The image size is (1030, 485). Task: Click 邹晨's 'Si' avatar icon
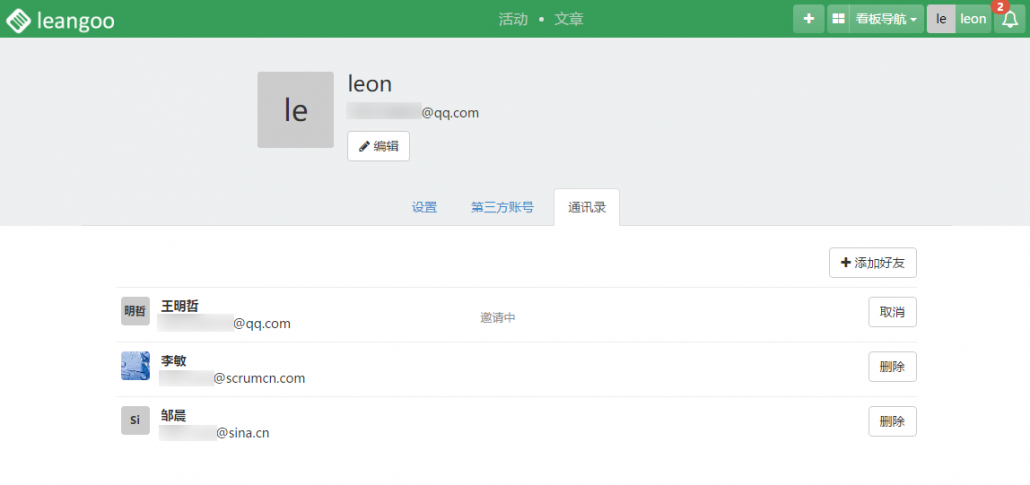coord(135,420)
